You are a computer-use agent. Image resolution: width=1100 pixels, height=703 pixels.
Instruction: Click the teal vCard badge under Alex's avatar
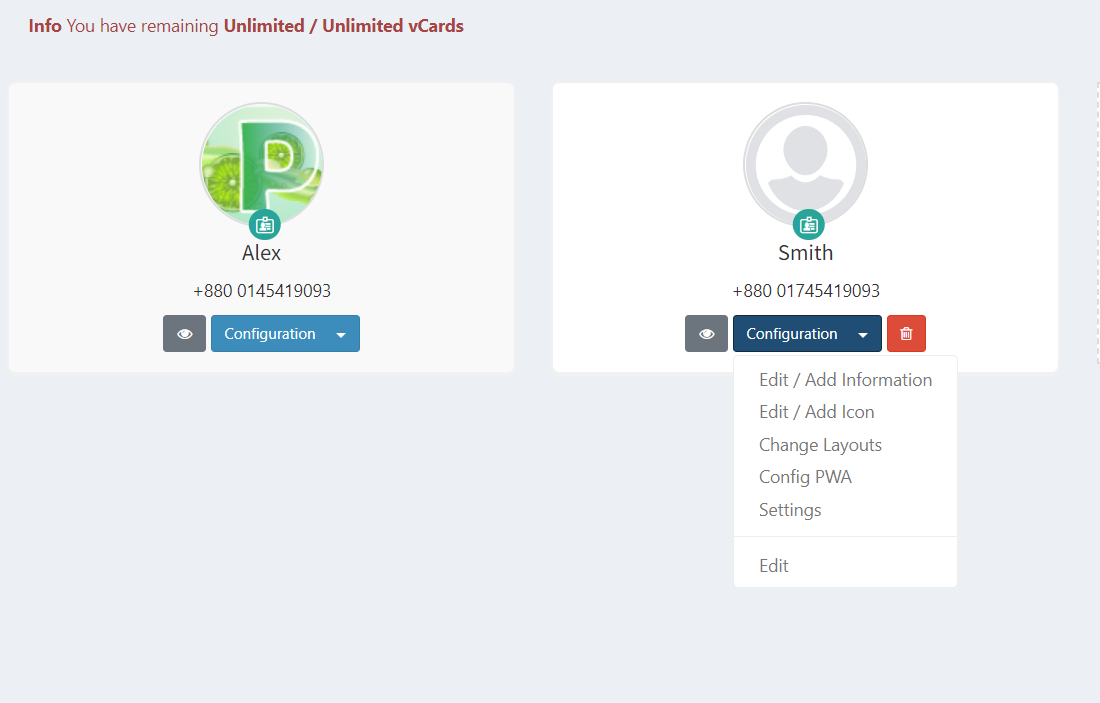[264, 224]
